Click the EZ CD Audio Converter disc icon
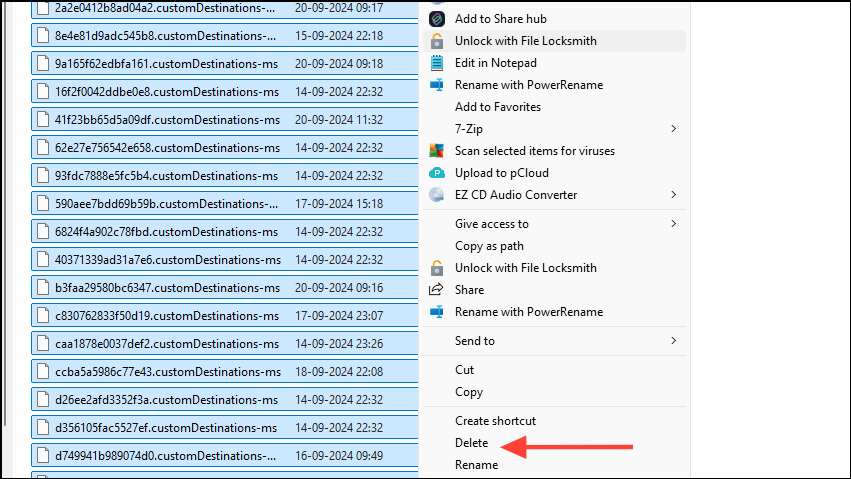This screenshot has height=479, width=851. [437, 195]
